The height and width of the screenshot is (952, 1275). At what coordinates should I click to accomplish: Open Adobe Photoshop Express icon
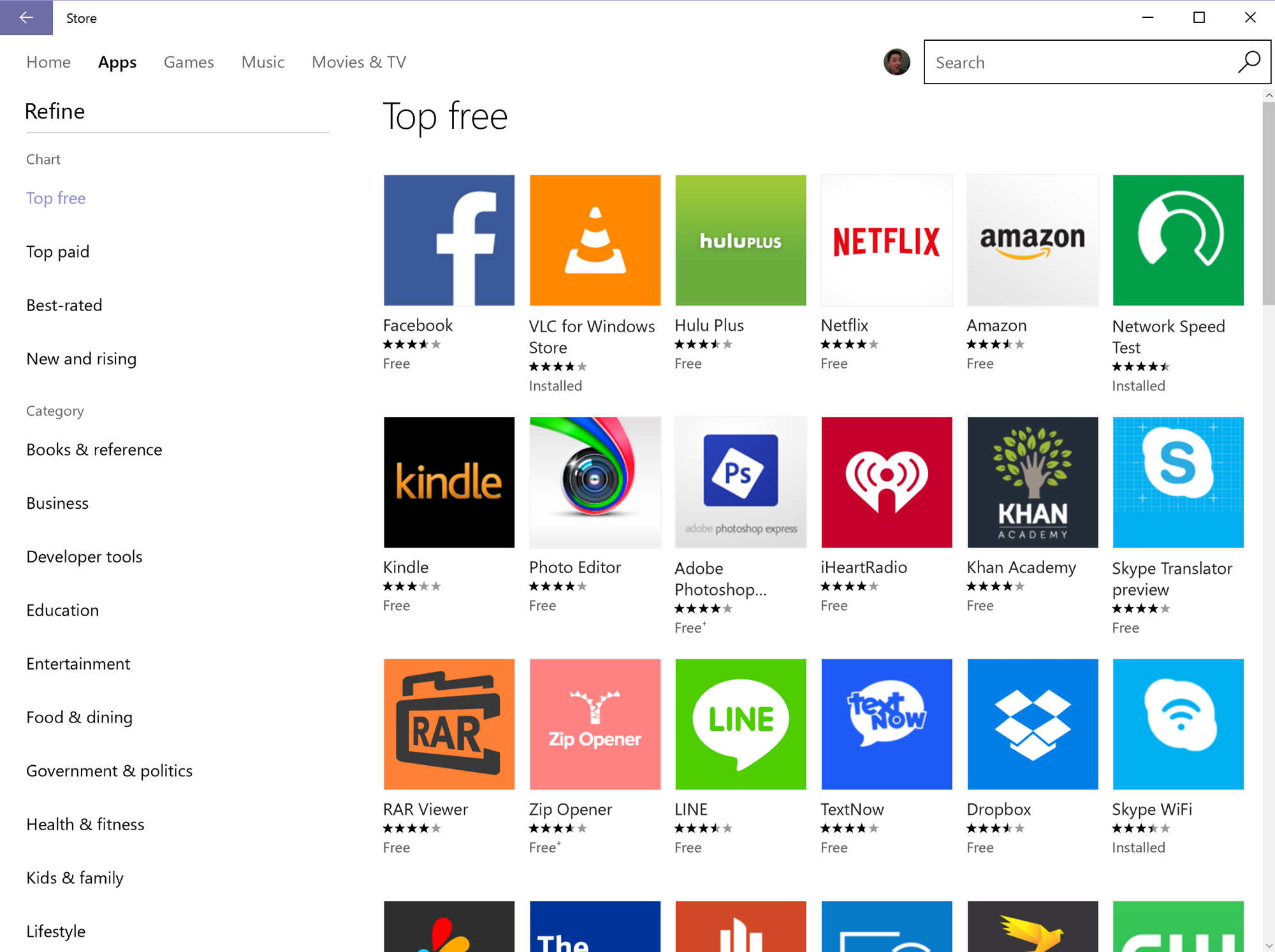(740, 483)
